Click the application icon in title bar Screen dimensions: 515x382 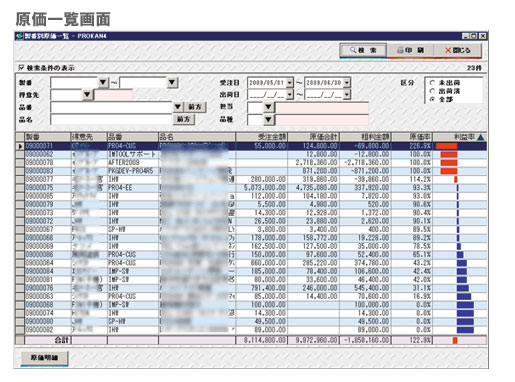coord(19,36)
